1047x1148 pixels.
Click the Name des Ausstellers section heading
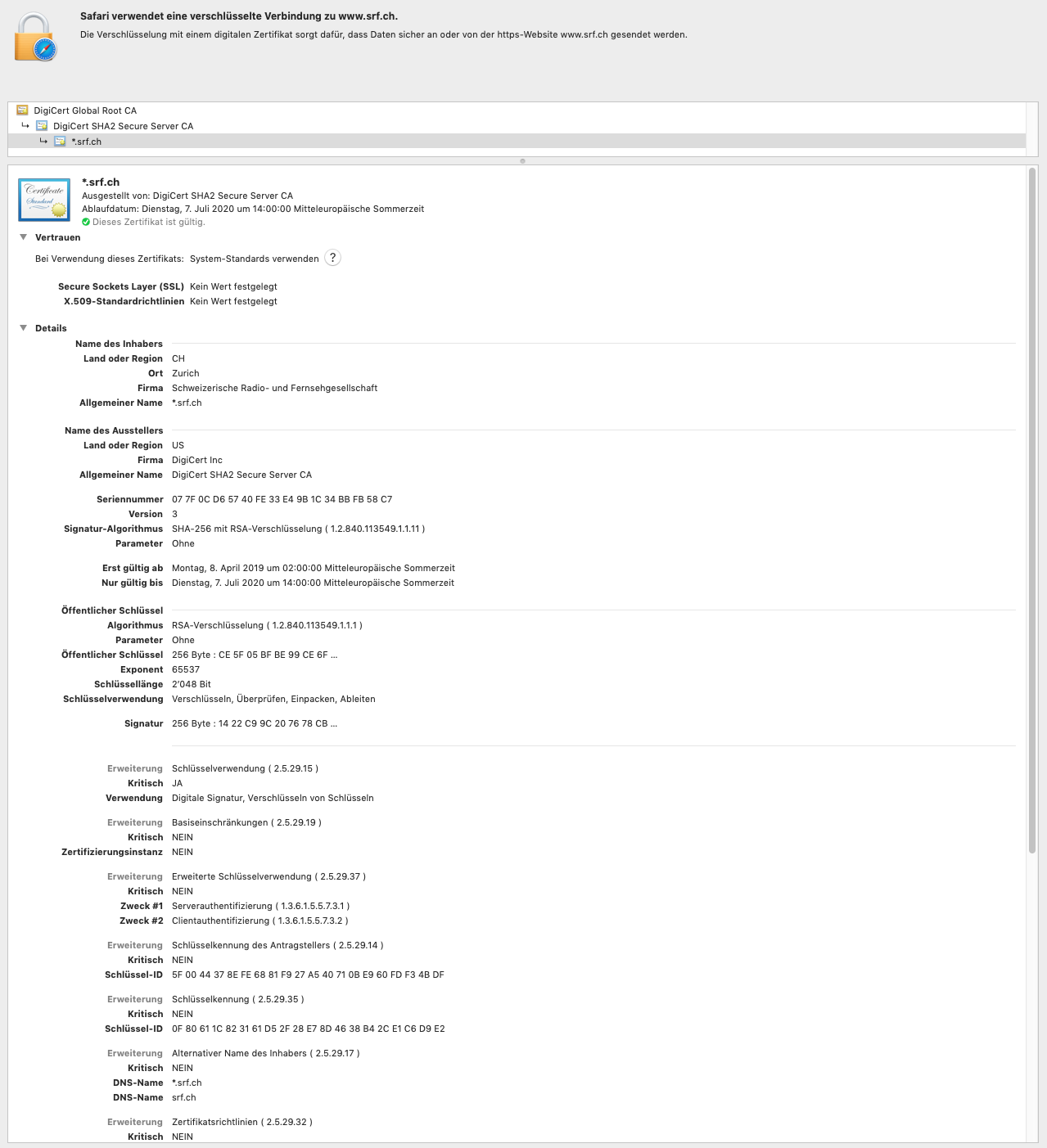114,430
